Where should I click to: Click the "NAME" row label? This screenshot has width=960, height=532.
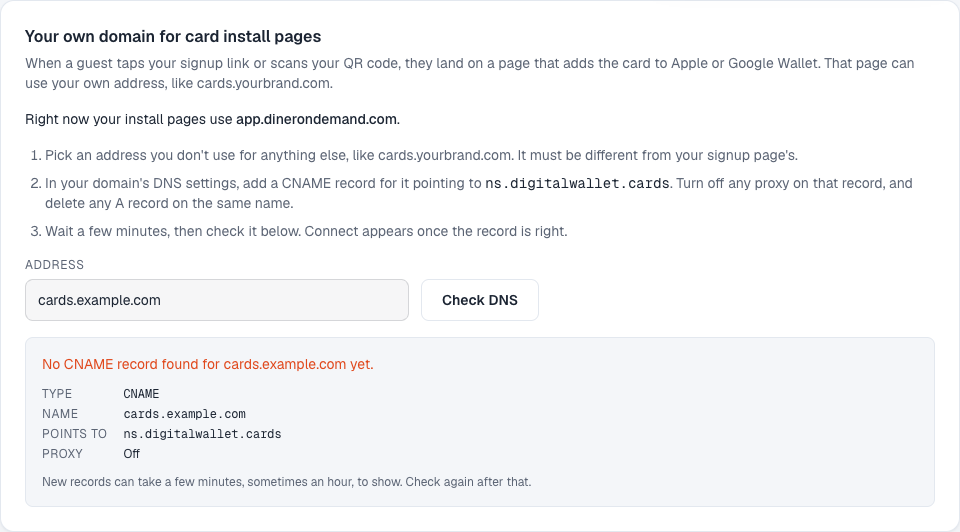(60, 414)
